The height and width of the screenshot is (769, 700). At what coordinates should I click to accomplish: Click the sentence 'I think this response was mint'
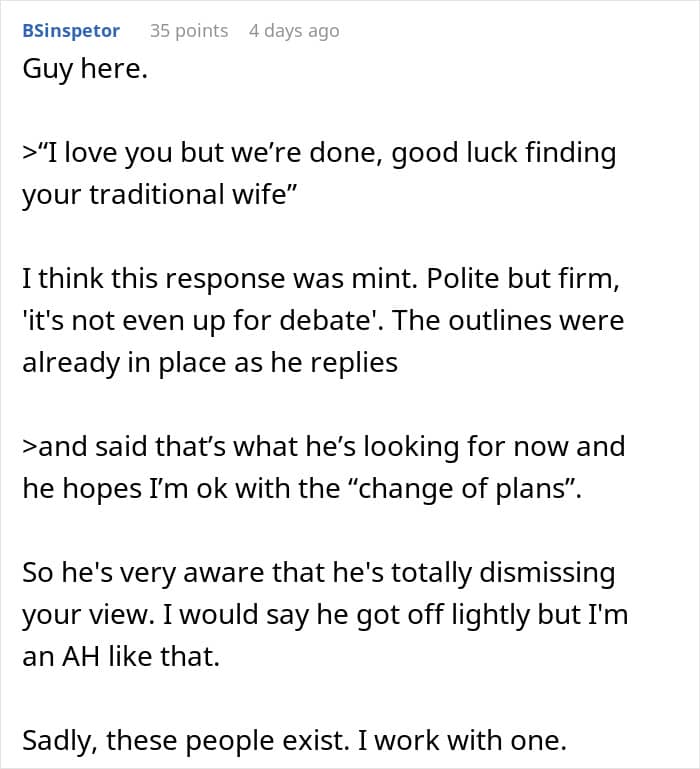[220, 279]
